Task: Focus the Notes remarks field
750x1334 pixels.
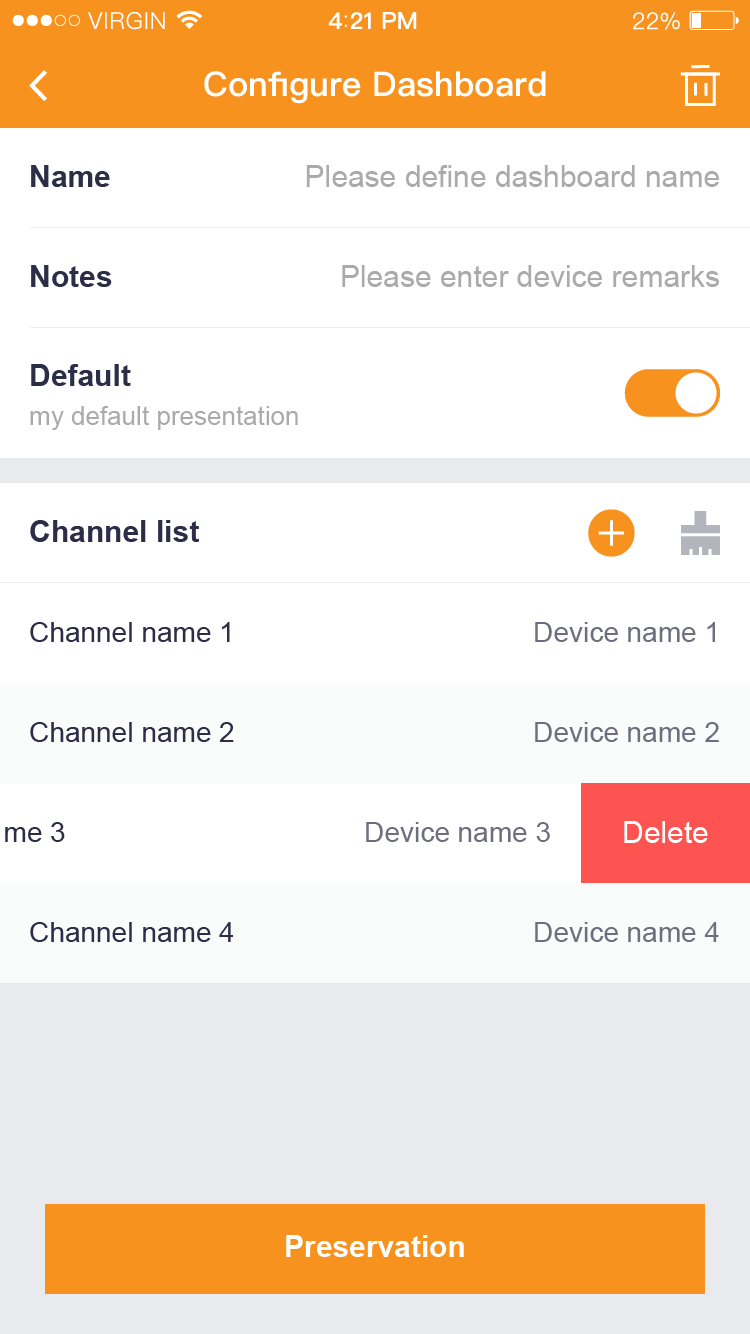Action: (x=529, y=277)
